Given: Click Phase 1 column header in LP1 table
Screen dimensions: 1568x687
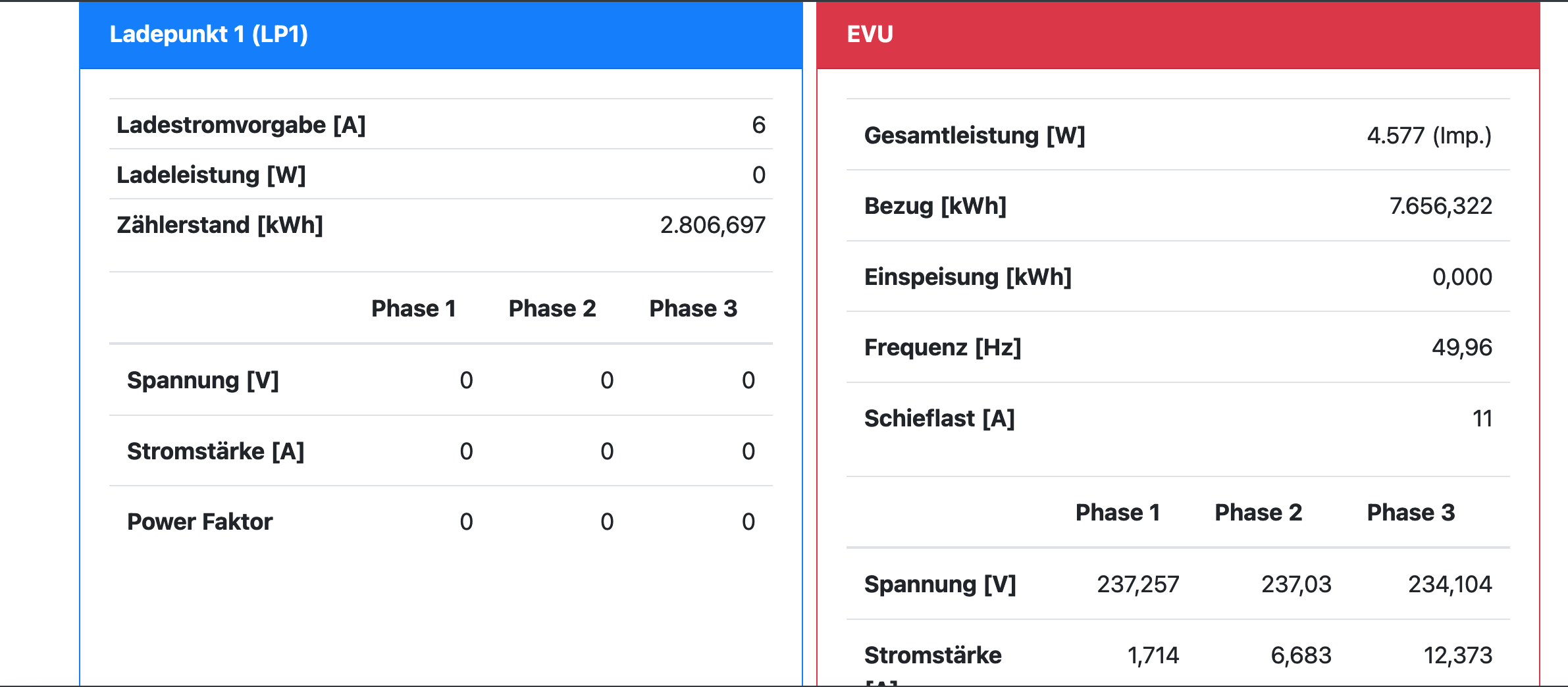Looking at the screenshot, I should 413,309.
